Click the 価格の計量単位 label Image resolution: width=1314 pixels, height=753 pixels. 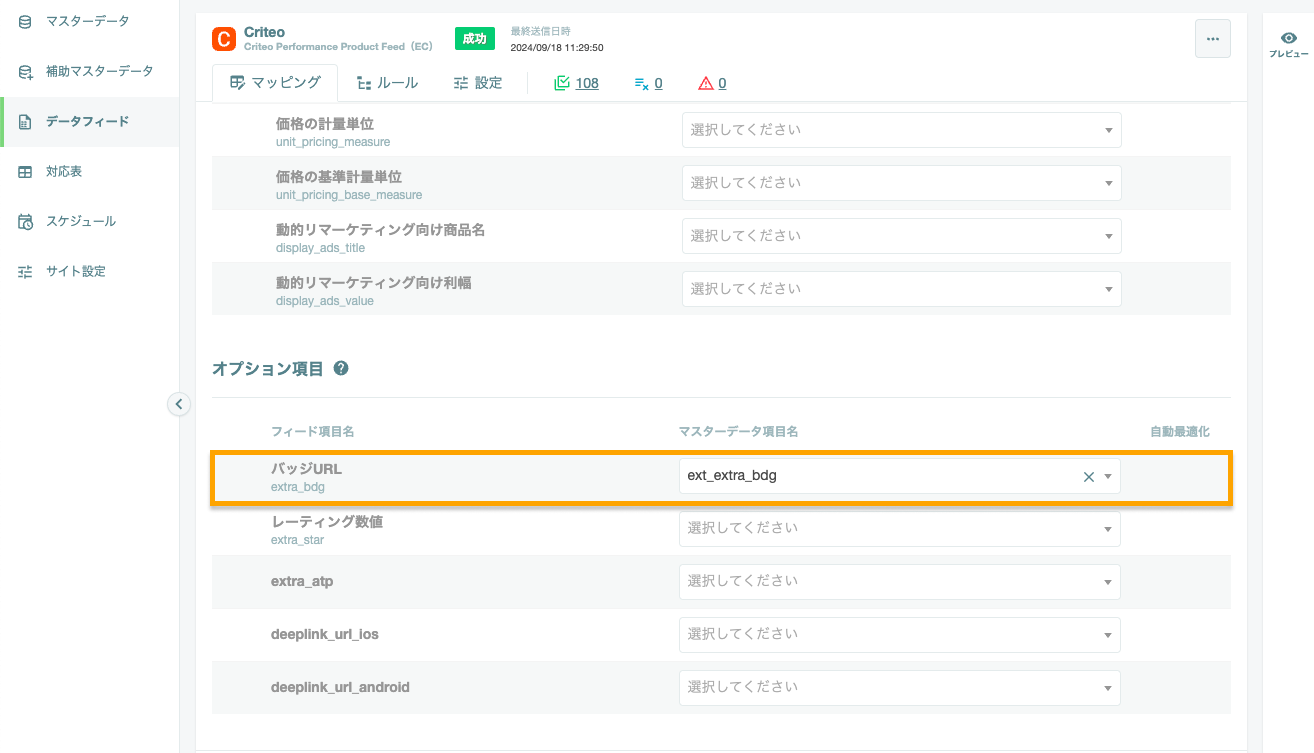325,123
